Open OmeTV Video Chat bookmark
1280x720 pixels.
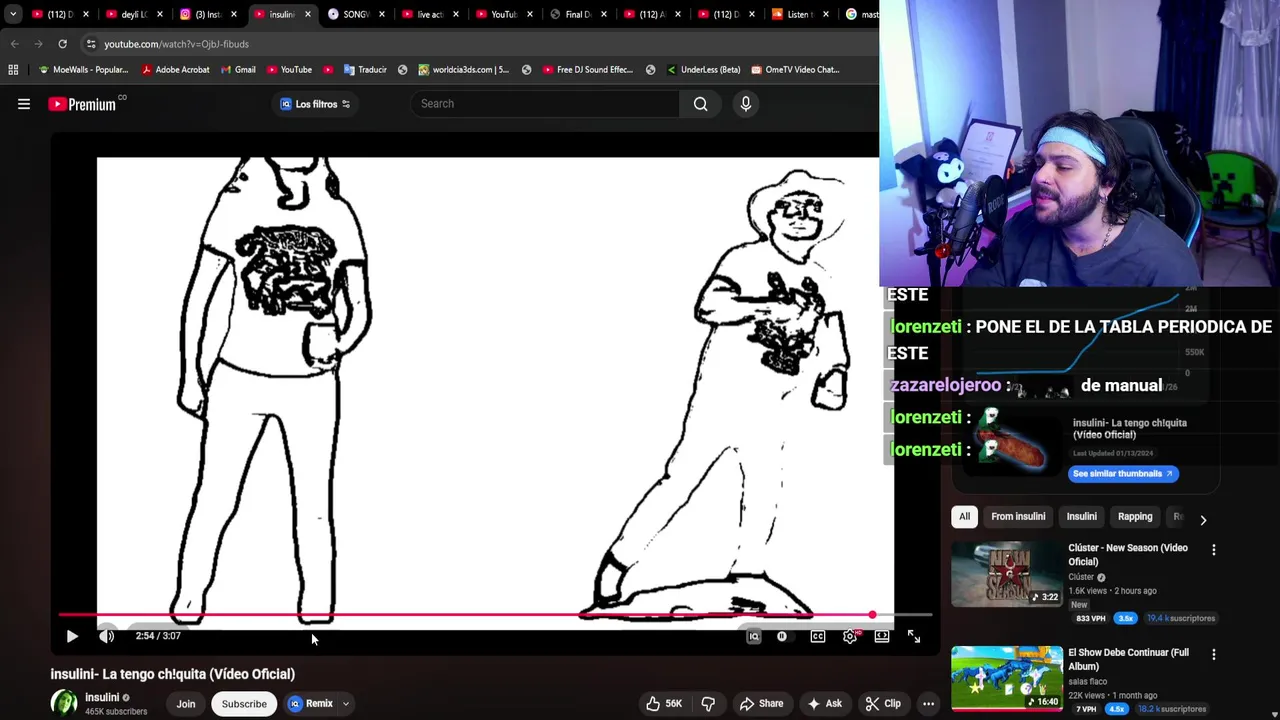click(x=794, y=70)
